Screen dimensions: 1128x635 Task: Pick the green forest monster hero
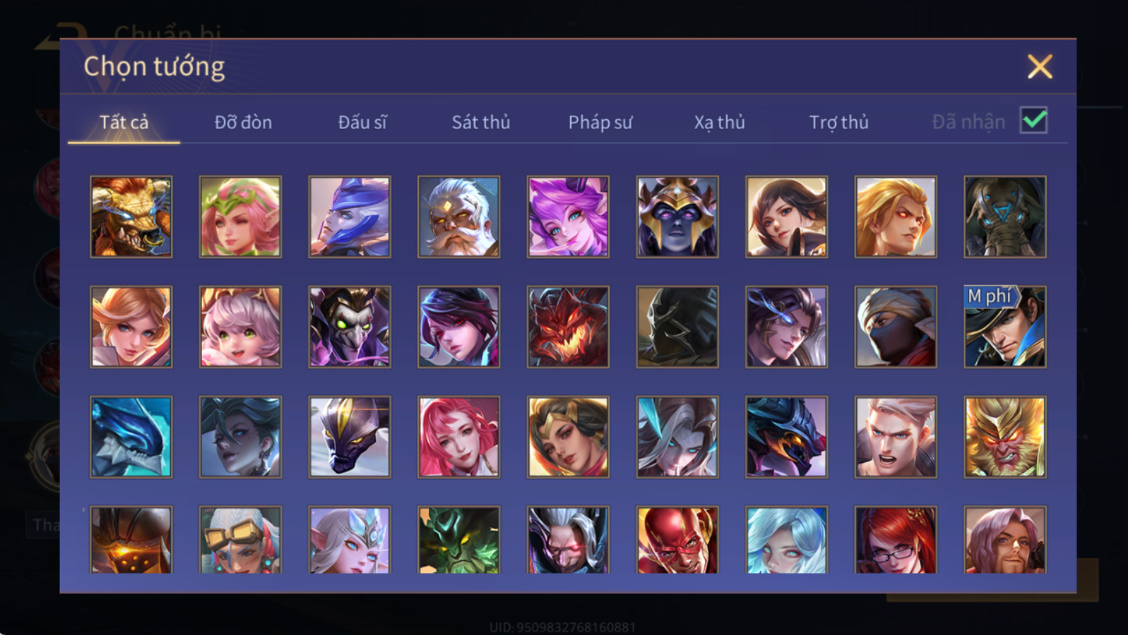tap(459, 540)
